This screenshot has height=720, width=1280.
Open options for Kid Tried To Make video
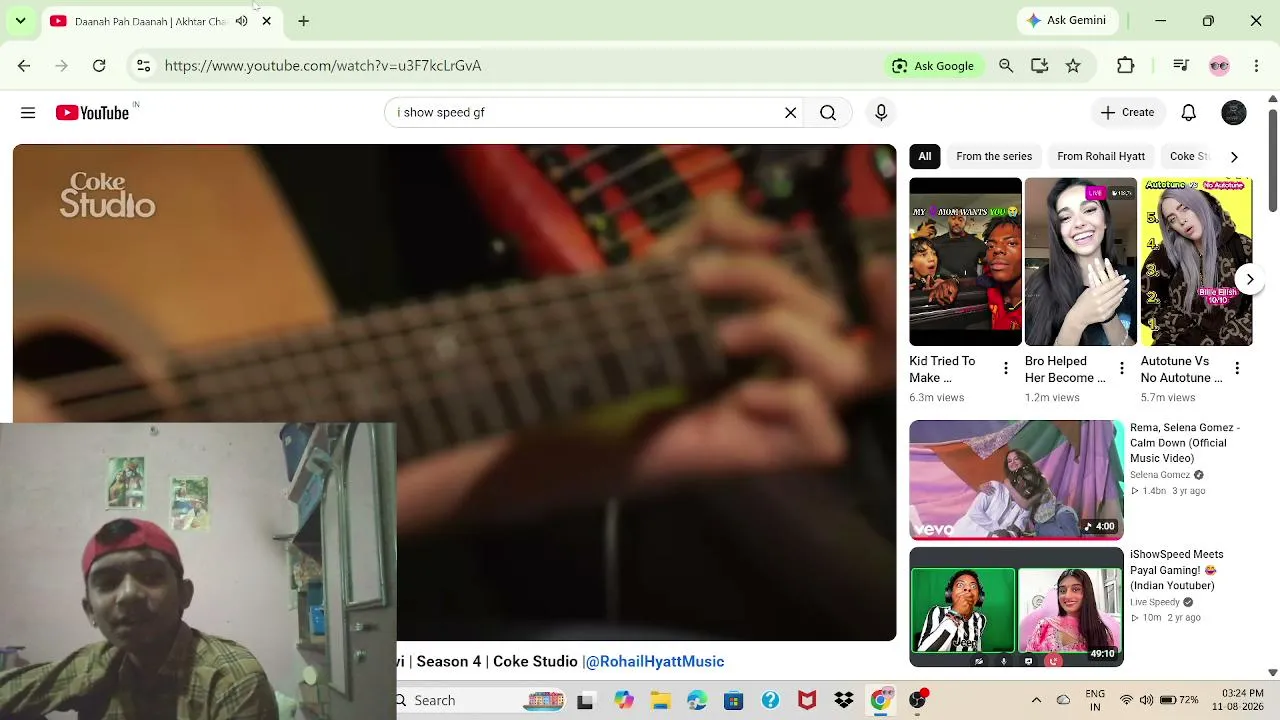click(1006, 369)
